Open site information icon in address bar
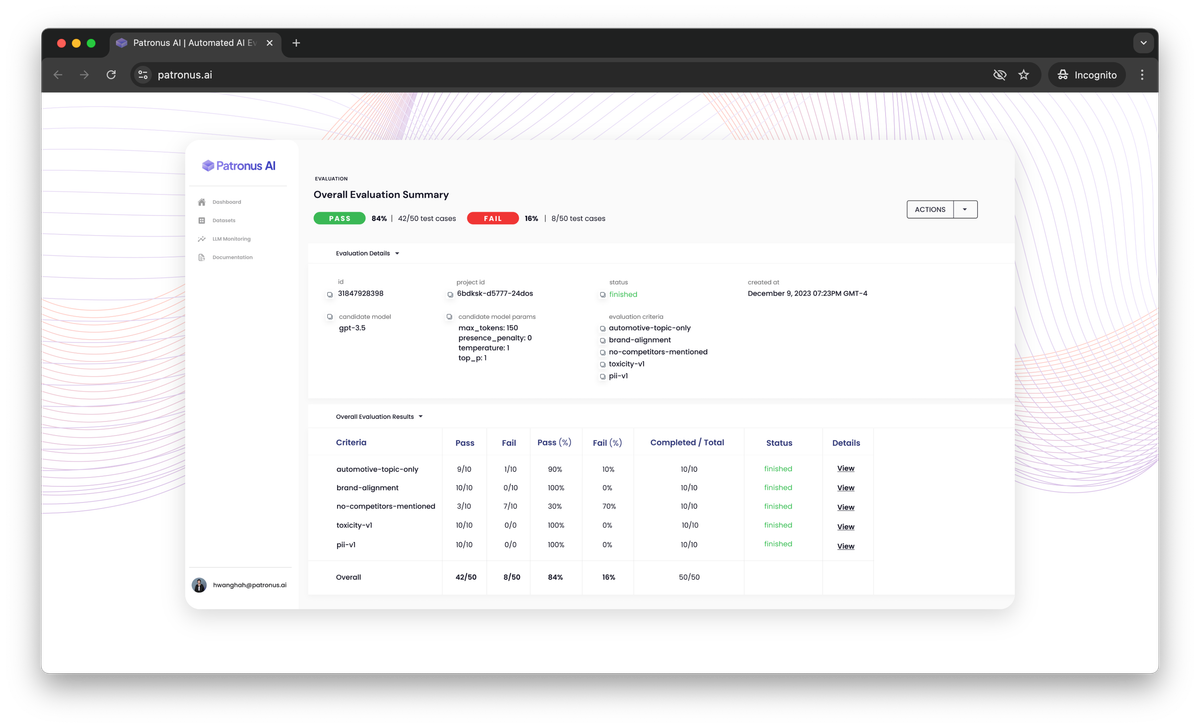 (x=143, y=75)
